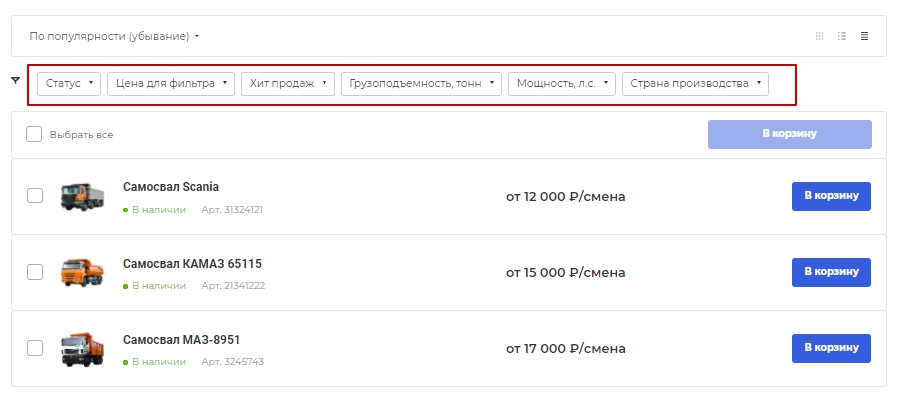Open the Хит продаж filter

pyautogui.click(x=288, y=83)
